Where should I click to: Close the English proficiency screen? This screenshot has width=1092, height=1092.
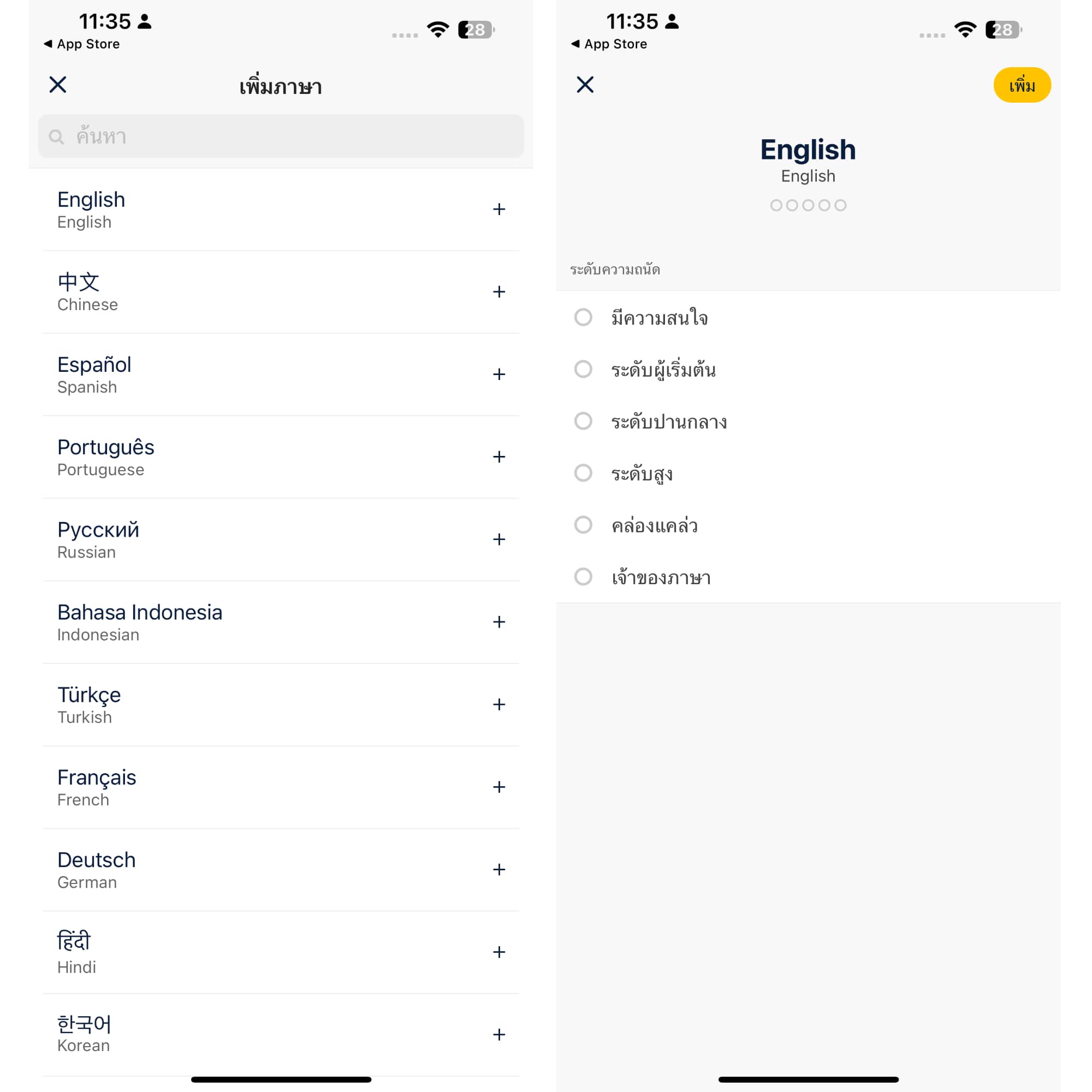coord(585,85)
